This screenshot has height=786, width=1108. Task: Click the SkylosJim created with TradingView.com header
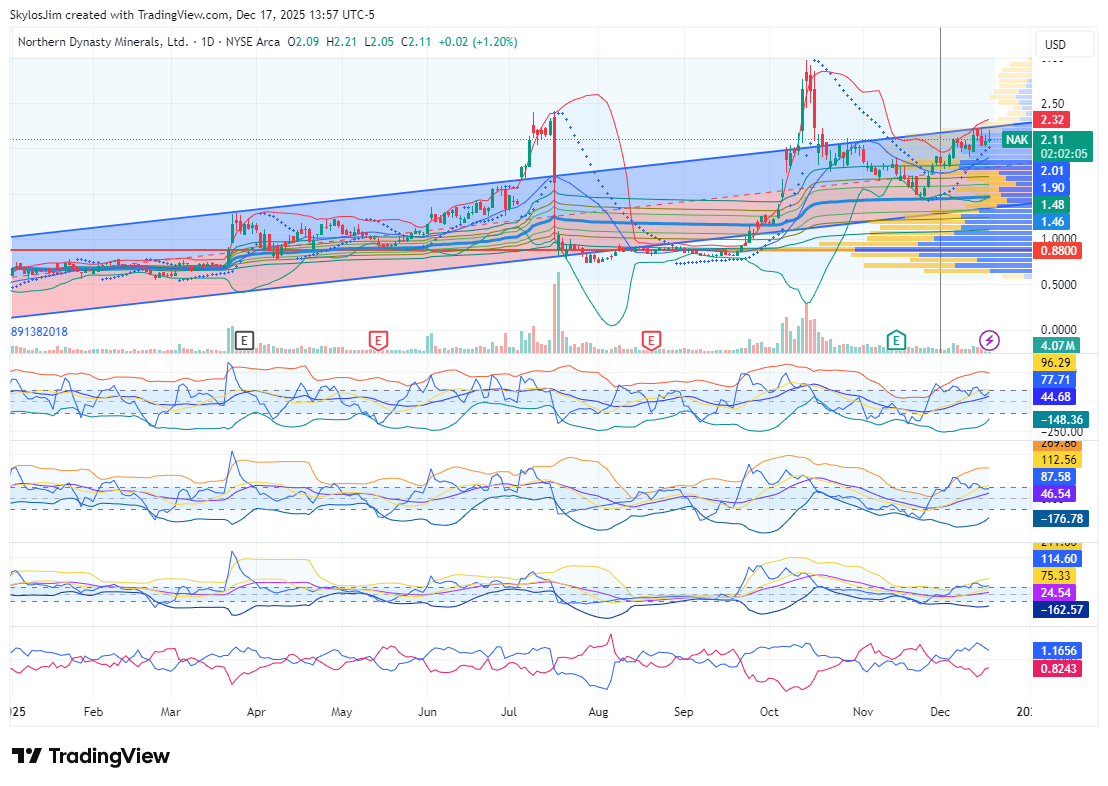(x=192, y=15)
